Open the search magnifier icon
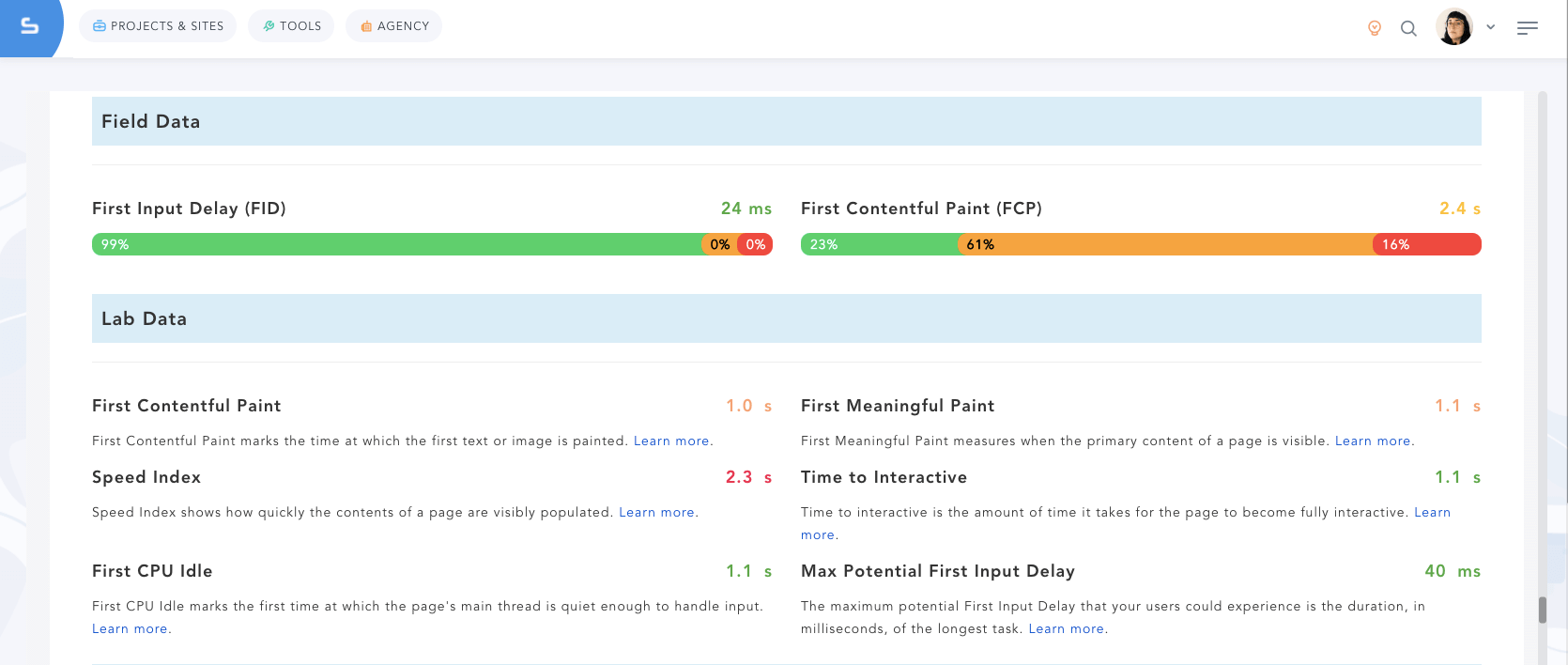Viewport: 1568px width, 665px height. 1408,28
